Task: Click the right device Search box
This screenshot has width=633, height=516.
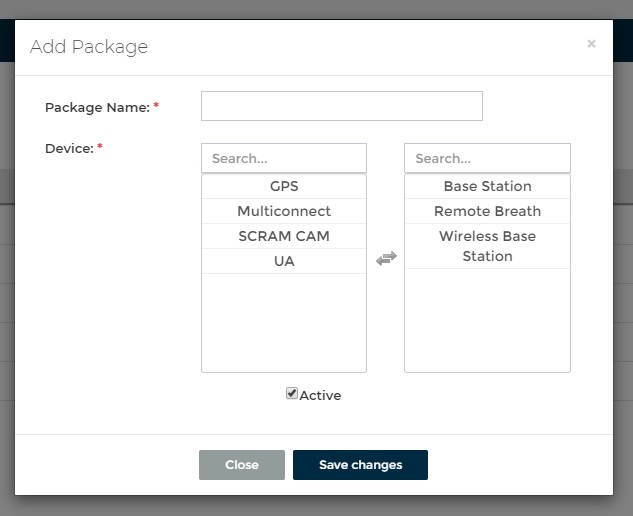Action: (x=487, y=158)
